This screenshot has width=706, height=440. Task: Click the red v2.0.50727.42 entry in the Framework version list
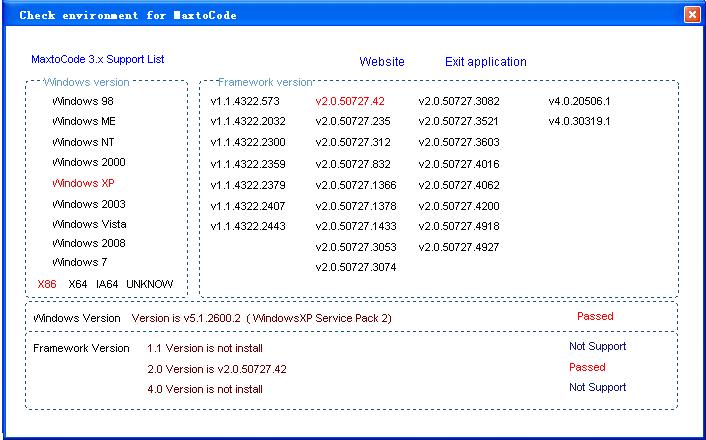350,101
